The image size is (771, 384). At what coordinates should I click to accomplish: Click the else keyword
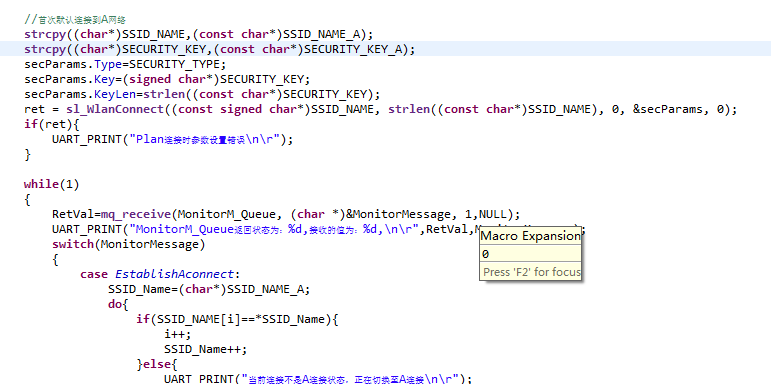(157, 364)
